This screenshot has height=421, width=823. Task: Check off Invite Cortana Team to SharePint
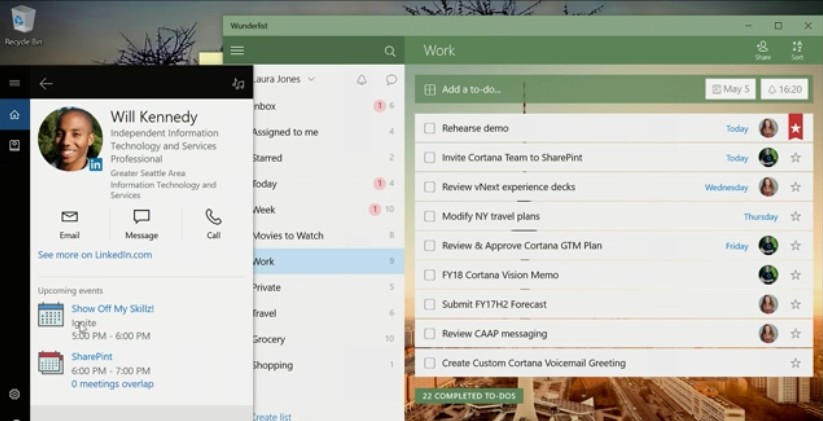(x=429, y=157)
